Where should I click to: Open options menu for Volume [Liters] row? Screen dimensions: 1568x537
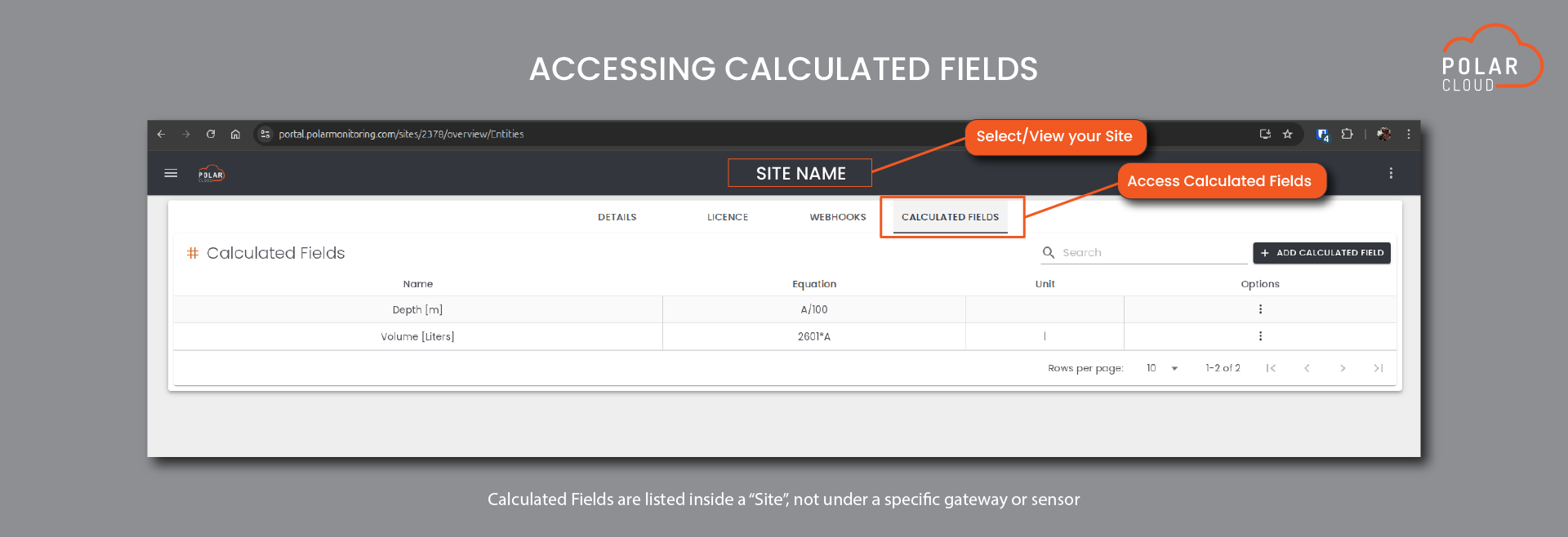point(1260,336)
